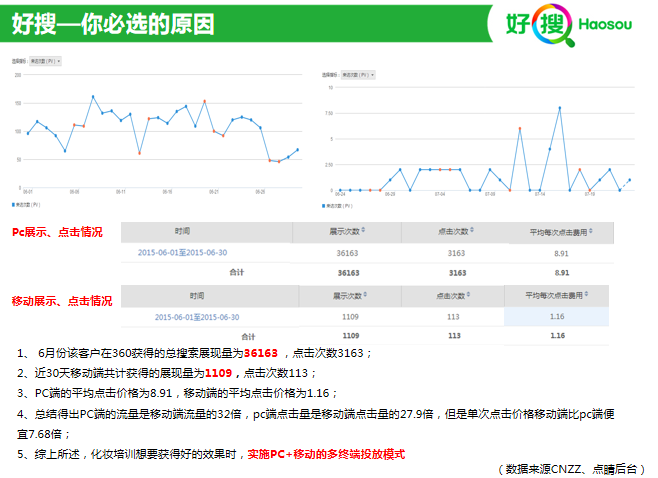This screenshot has height=478, width=658.
Task: Click the red 1109 in summary line 2
Action: (x=218, y=373)
